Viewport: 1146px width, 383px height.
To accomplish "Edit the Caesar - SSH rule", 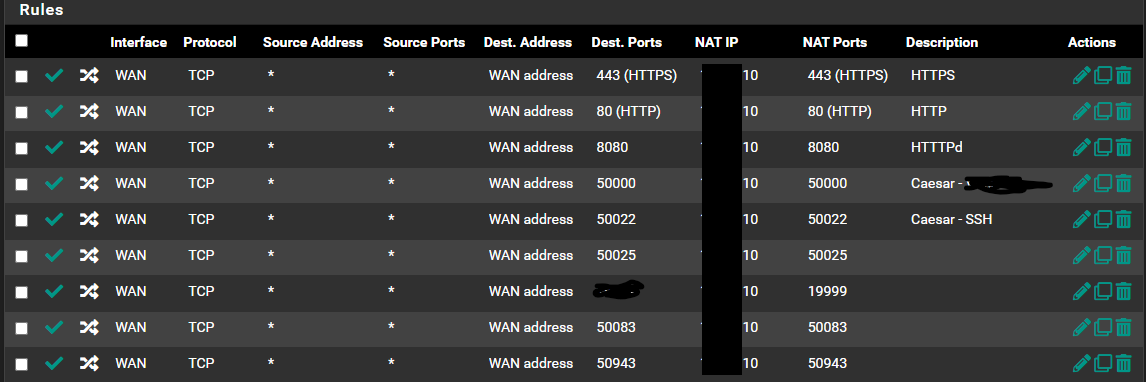I will coord(1081,219).
